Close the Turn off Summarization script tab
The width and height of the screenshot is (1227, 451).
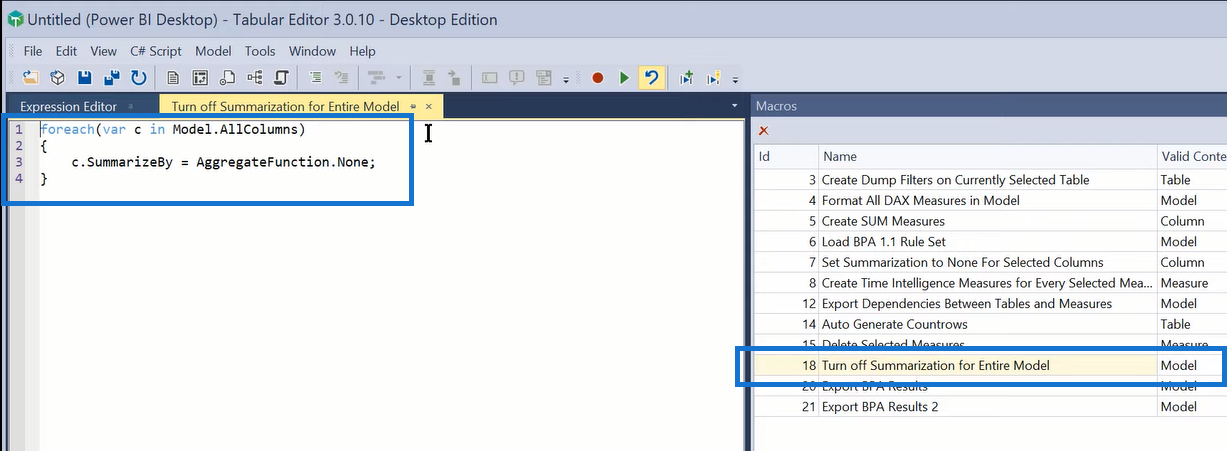point(429,106)
